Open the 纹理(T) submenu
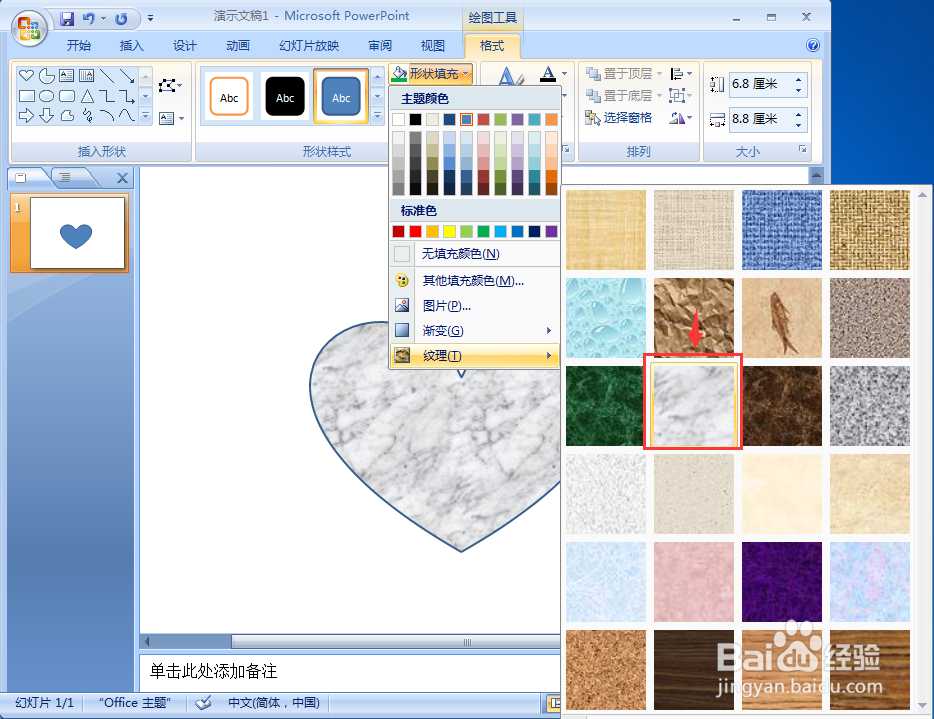The height and width of the screenshot is (719, 934). [475, 356]
